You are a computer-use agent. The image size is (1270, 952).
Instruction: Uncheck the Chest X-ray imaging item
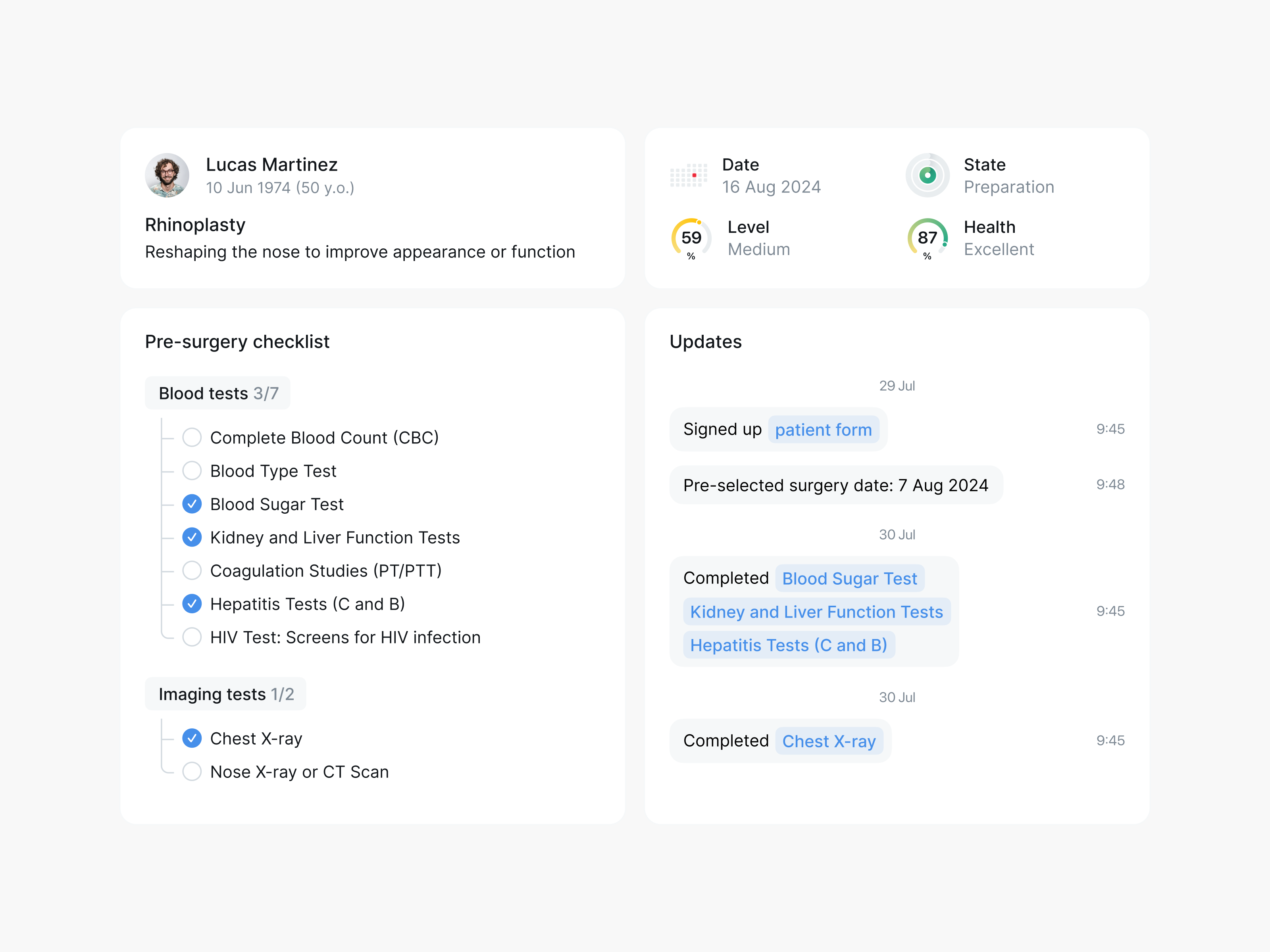pos(192,738)
